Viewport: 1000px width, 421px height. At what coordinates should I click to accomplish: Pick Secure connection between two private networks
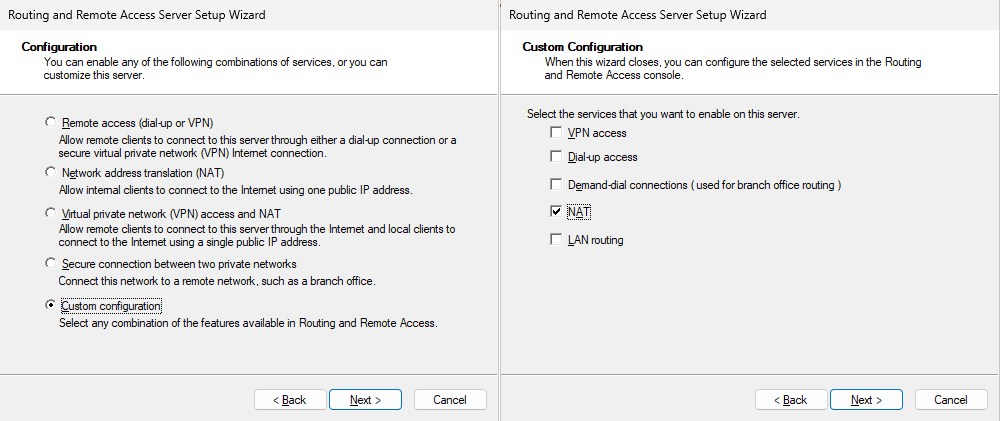(51, 264)
